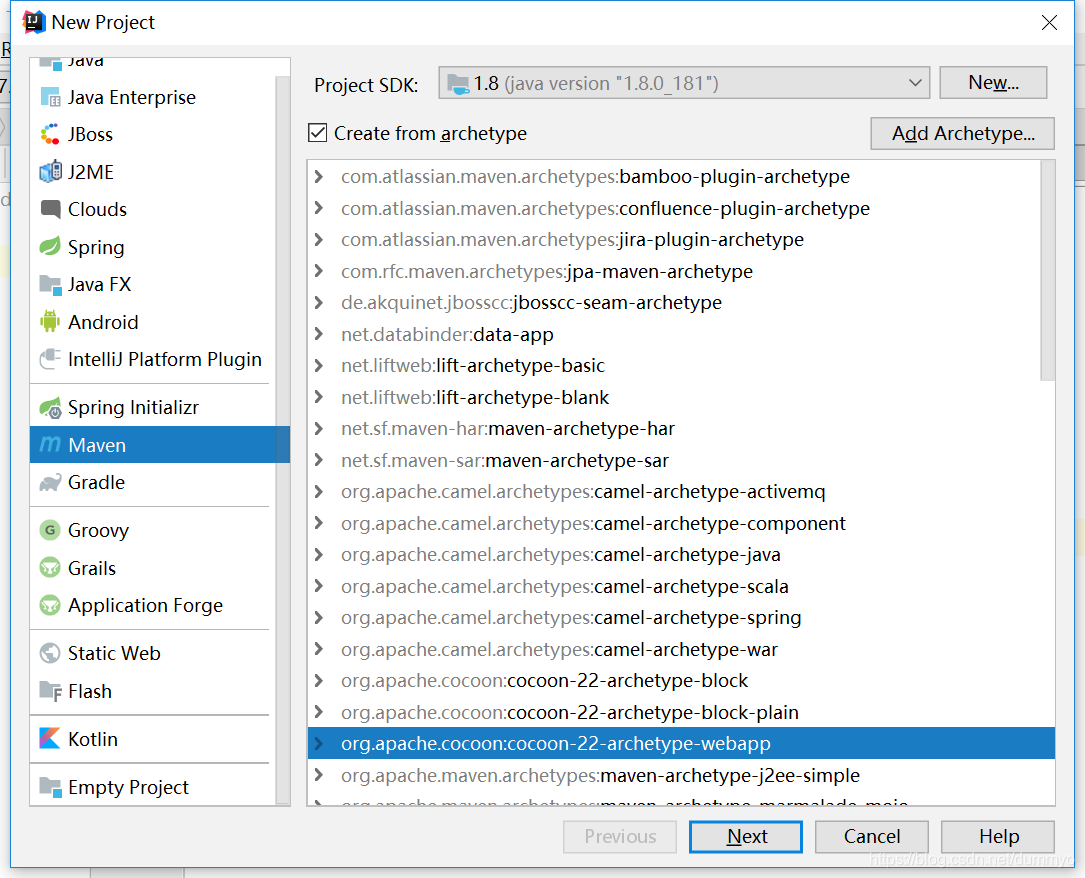Click the Empty Project folder icon
The height and width of the screenshot is (878, 1085).
pos(51,787)
